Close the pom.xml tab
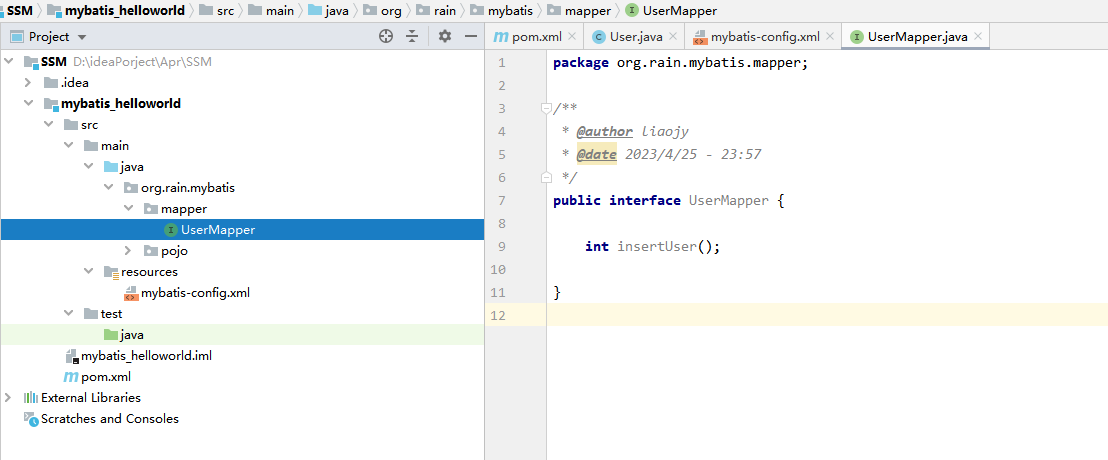Image resolution: width=1108 pixels, height=460 pixels. (572, 37)
